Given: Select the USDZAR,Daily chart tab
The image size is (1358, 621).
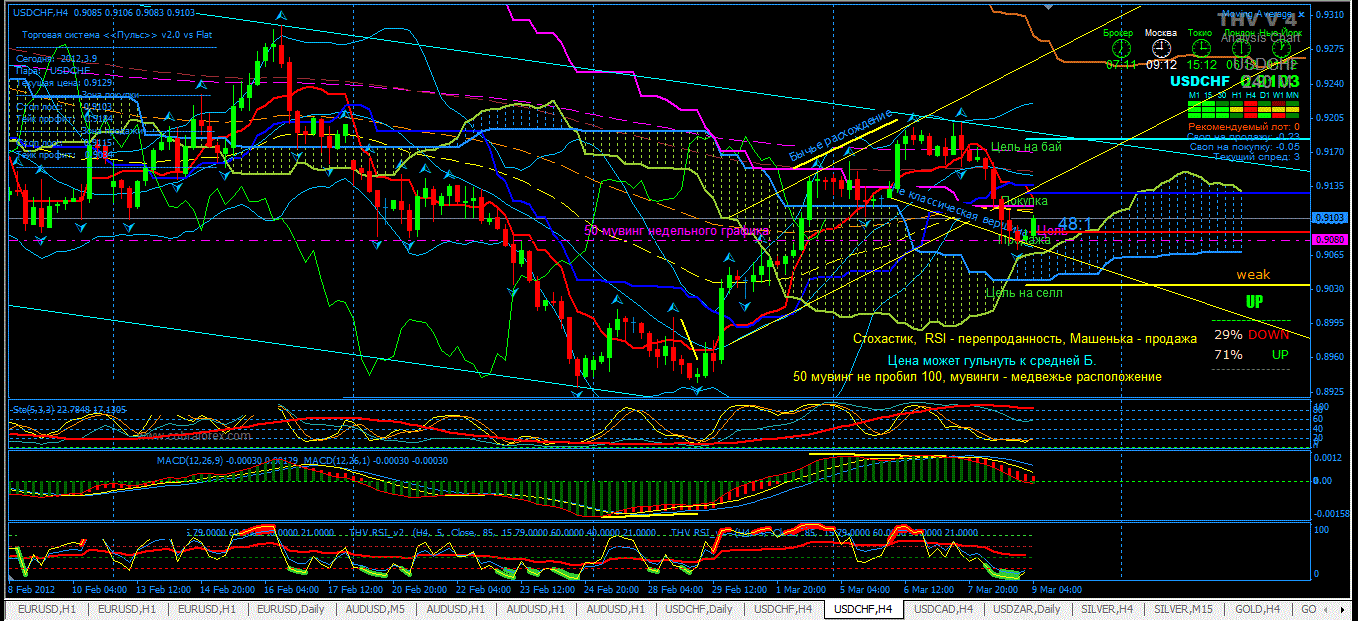Looking at the screenshot, I should 1027,608.
